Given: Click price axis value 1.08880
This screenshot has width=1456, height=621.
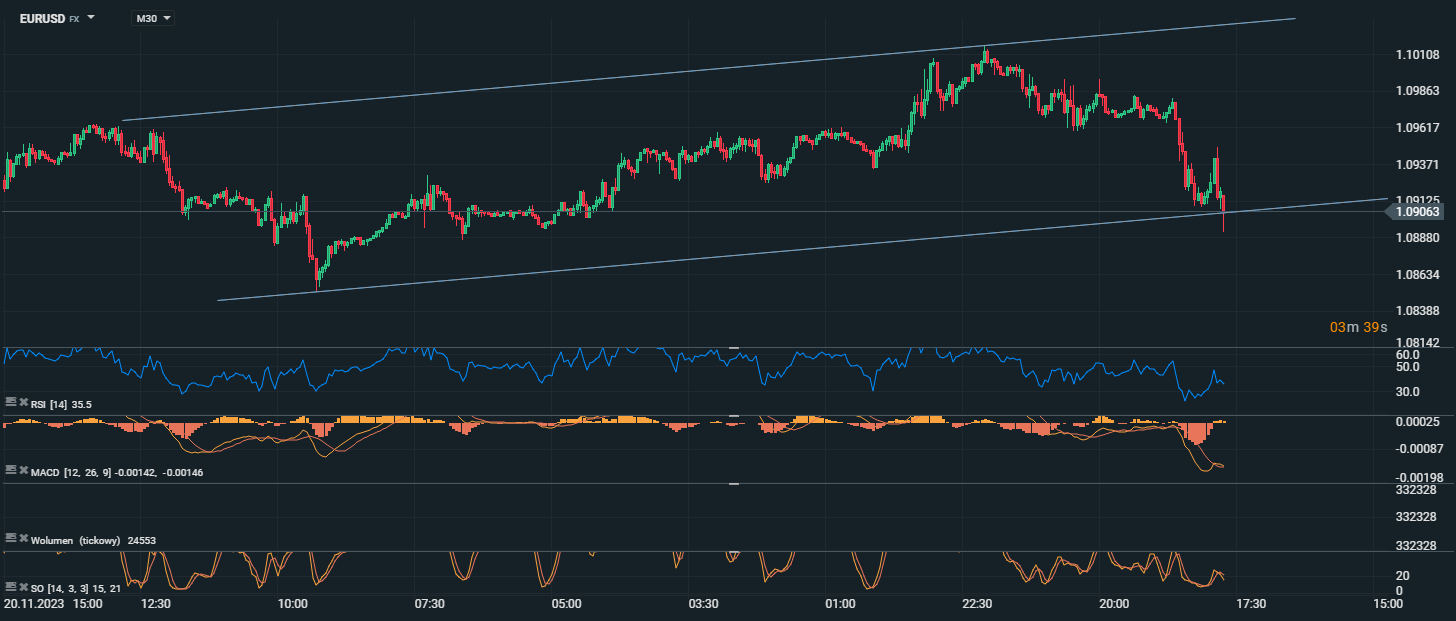Looking at the screenshot, I should 1417,238.
